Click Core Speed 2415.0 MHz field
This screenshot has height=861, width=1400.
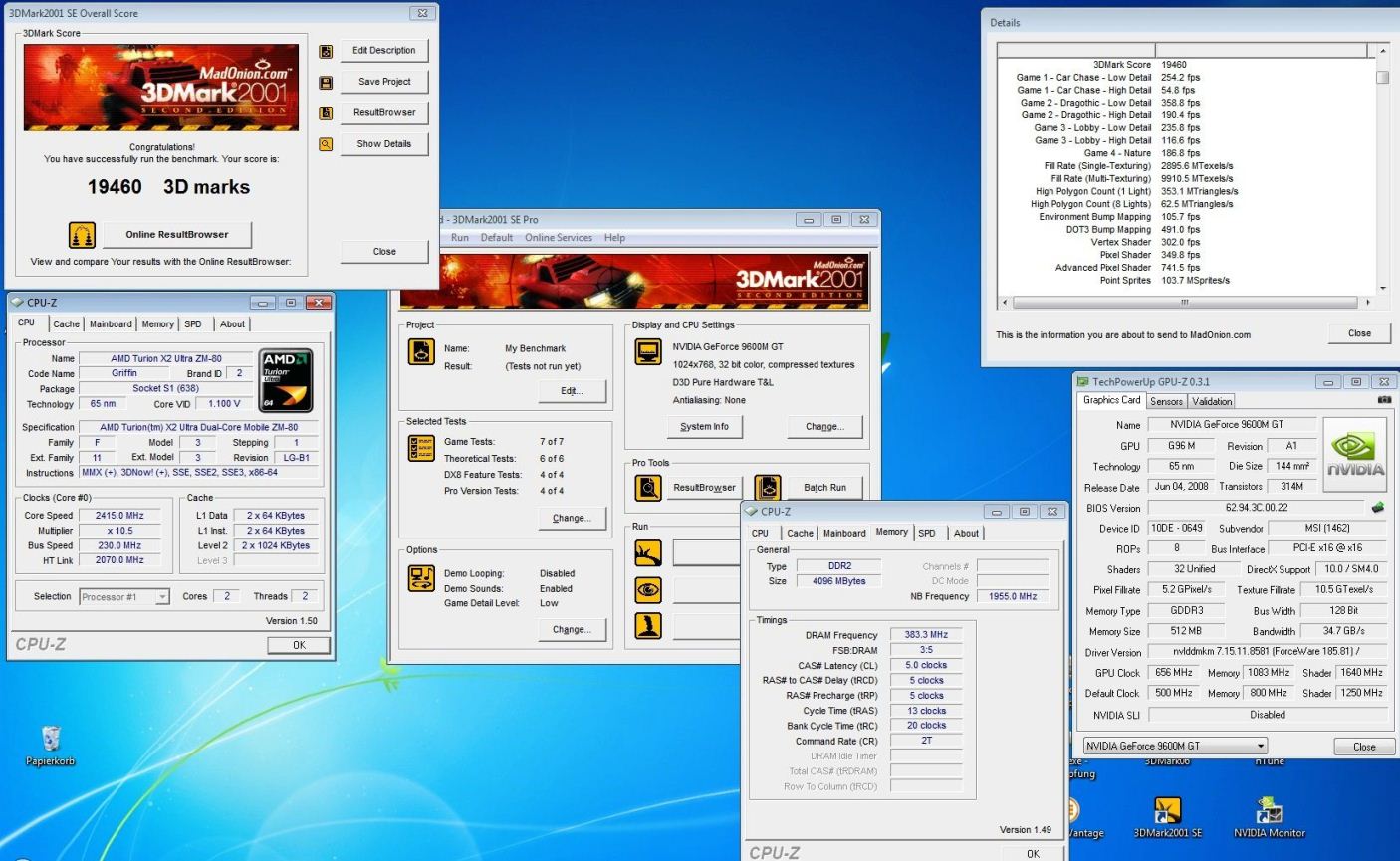point(119,516)
